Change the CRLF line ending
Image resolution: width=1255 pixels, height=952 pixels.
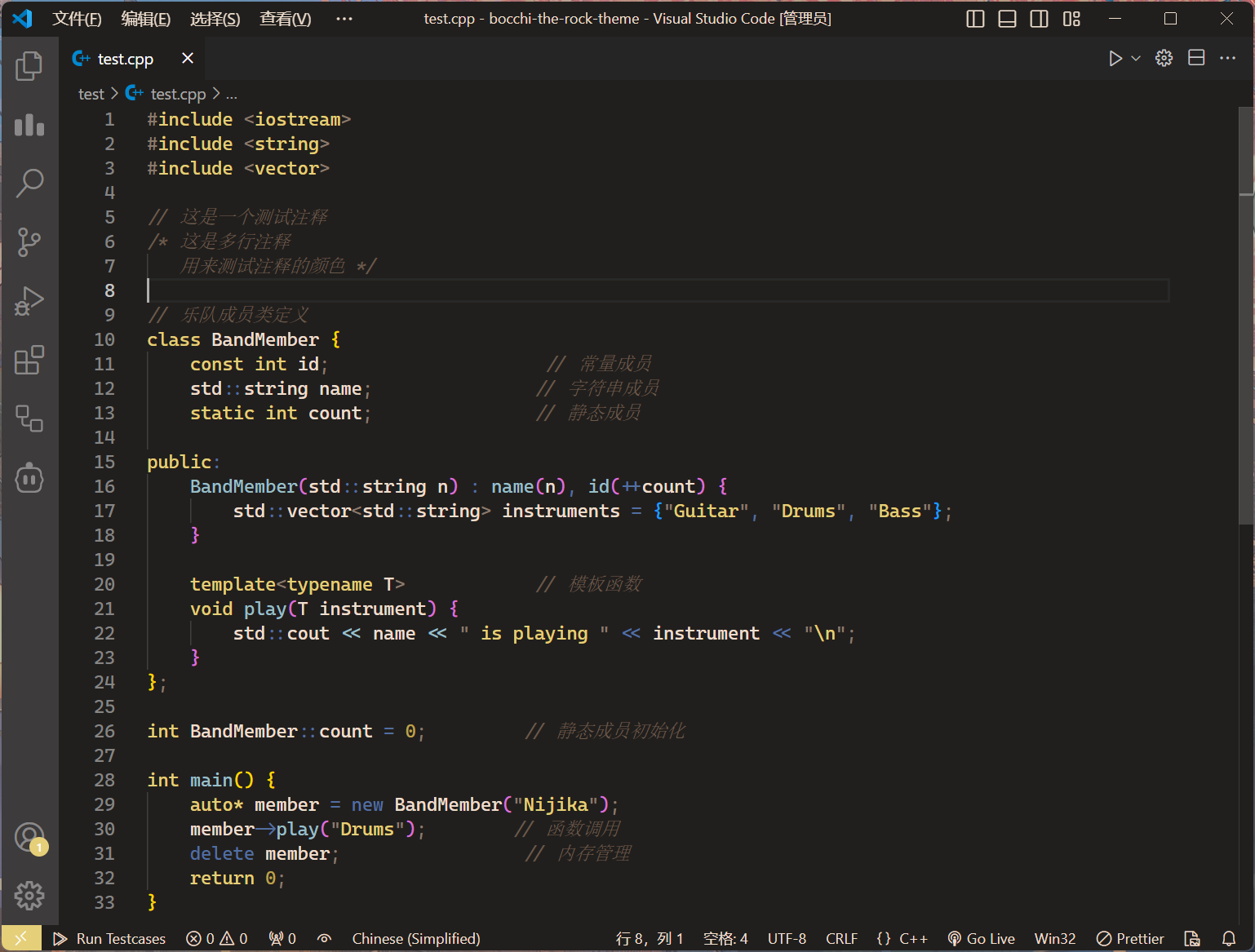click(841, 939)
